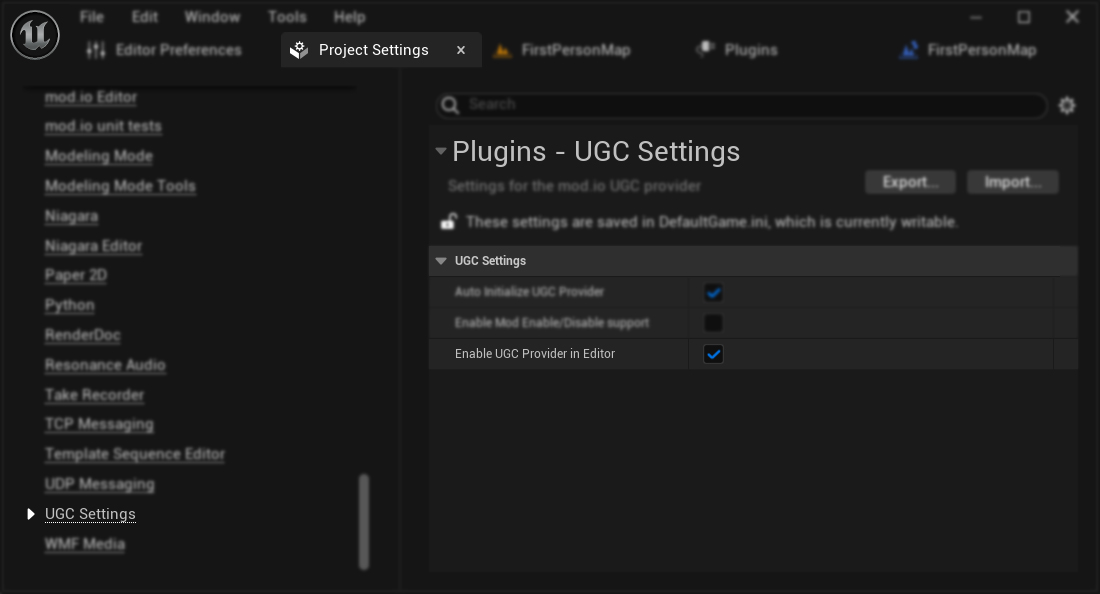Select Niagara in the sidebar
The height and width of the screenshot is (594, 1100).
tap(72, 217)
